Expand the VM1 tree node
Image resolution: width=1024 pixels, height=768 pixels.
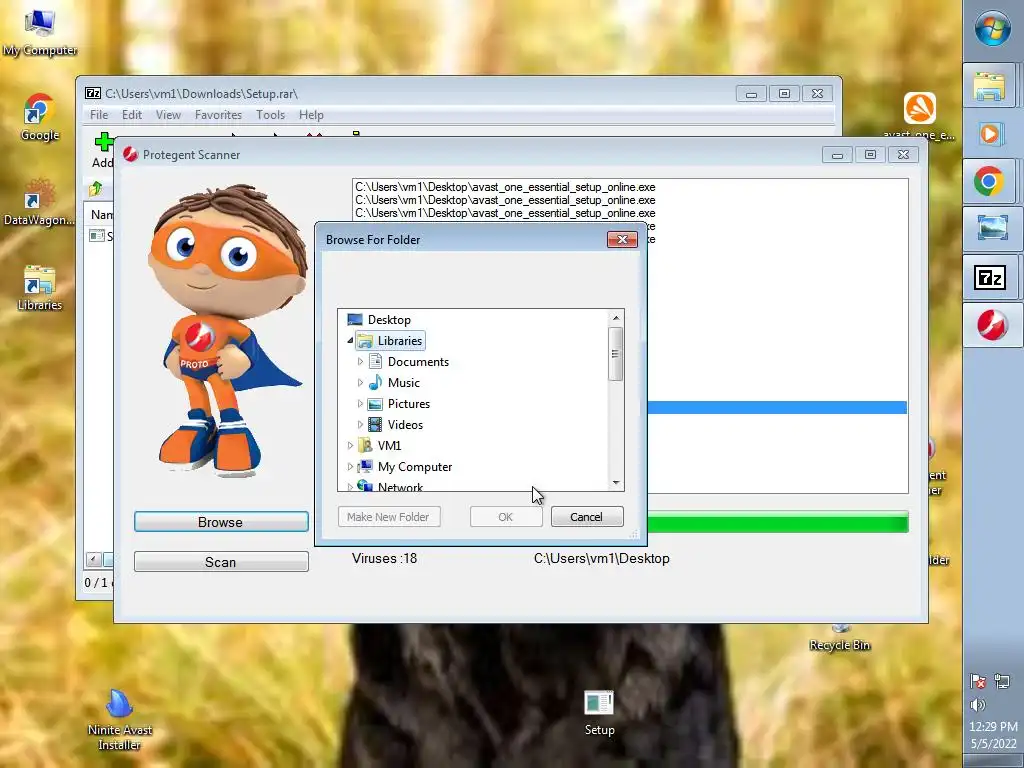coord(350,445)
